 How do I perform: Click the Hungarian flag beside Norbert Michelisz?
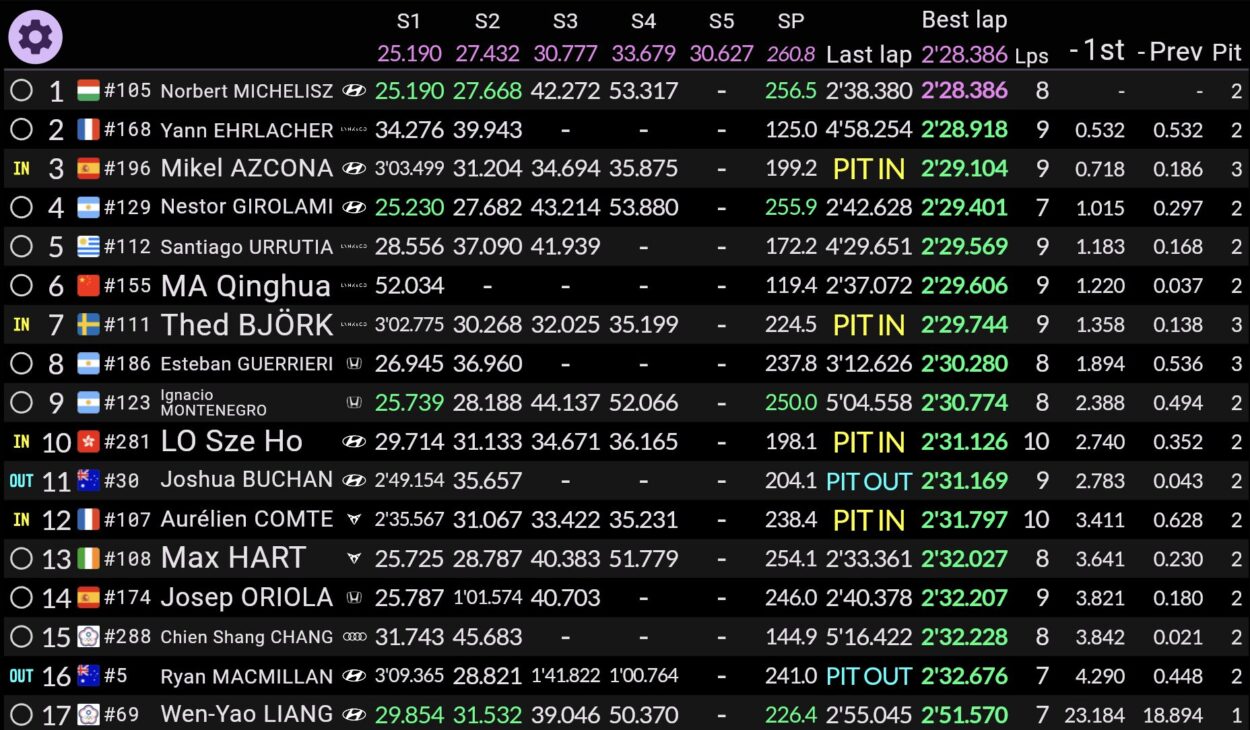(89, 91)
